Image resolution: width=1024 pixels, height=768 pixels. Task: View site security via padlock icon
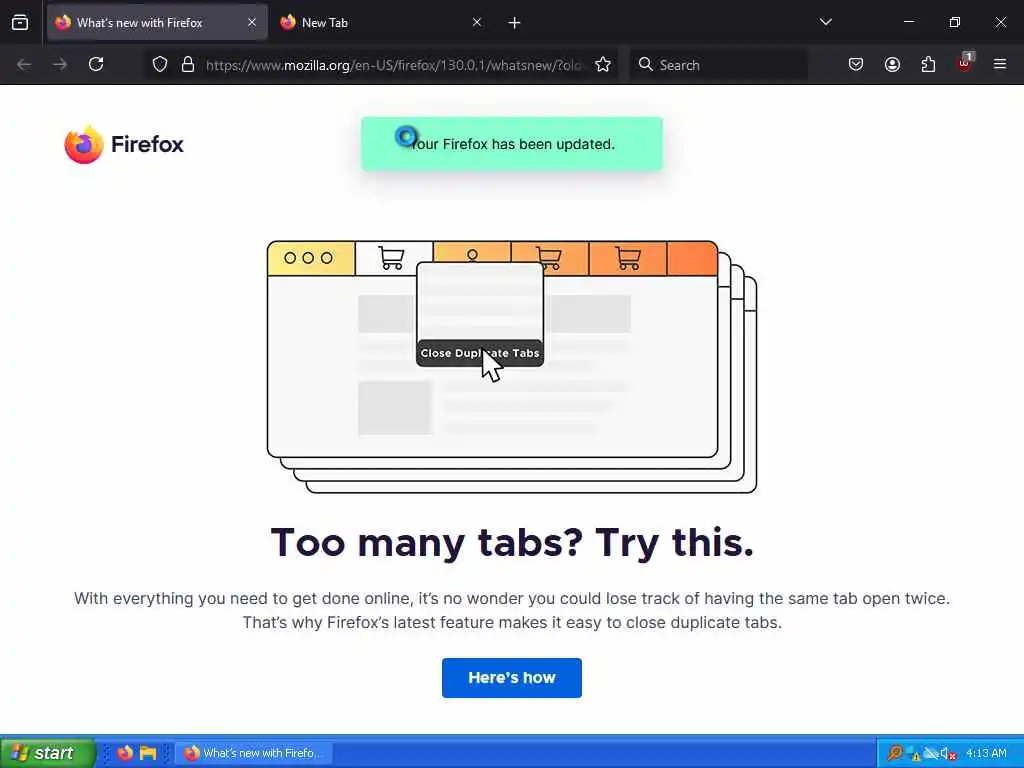pos(188,64)
